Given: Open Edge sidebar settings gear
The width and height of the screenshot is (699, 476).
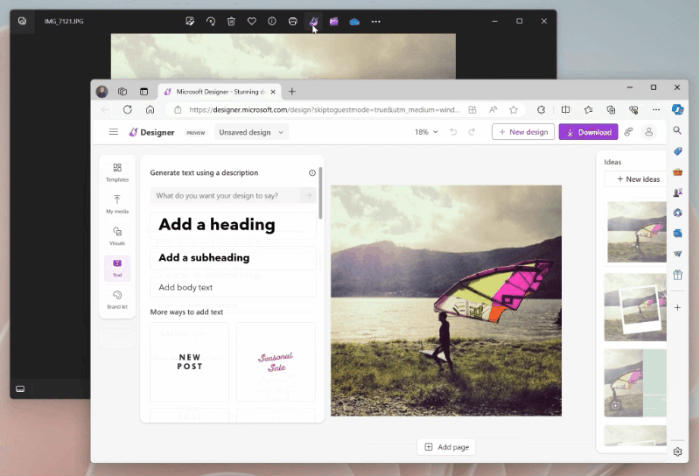Looking at the screenshot, I should [x=678, y=451].
